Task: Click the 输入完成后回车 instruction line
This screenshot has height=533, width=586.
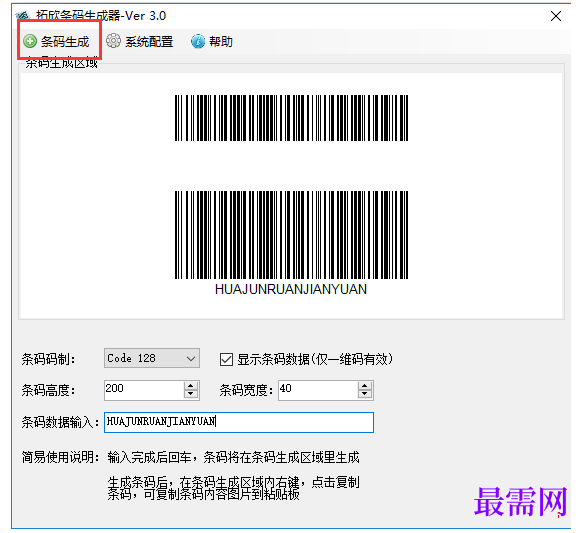Action: click(x=234, y=457)
